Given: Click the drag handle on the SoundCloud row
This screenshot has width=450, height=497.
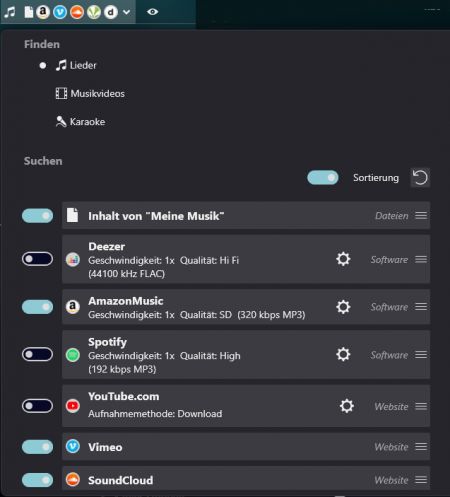Looking at the screenshot, I should tap(421, 480).
